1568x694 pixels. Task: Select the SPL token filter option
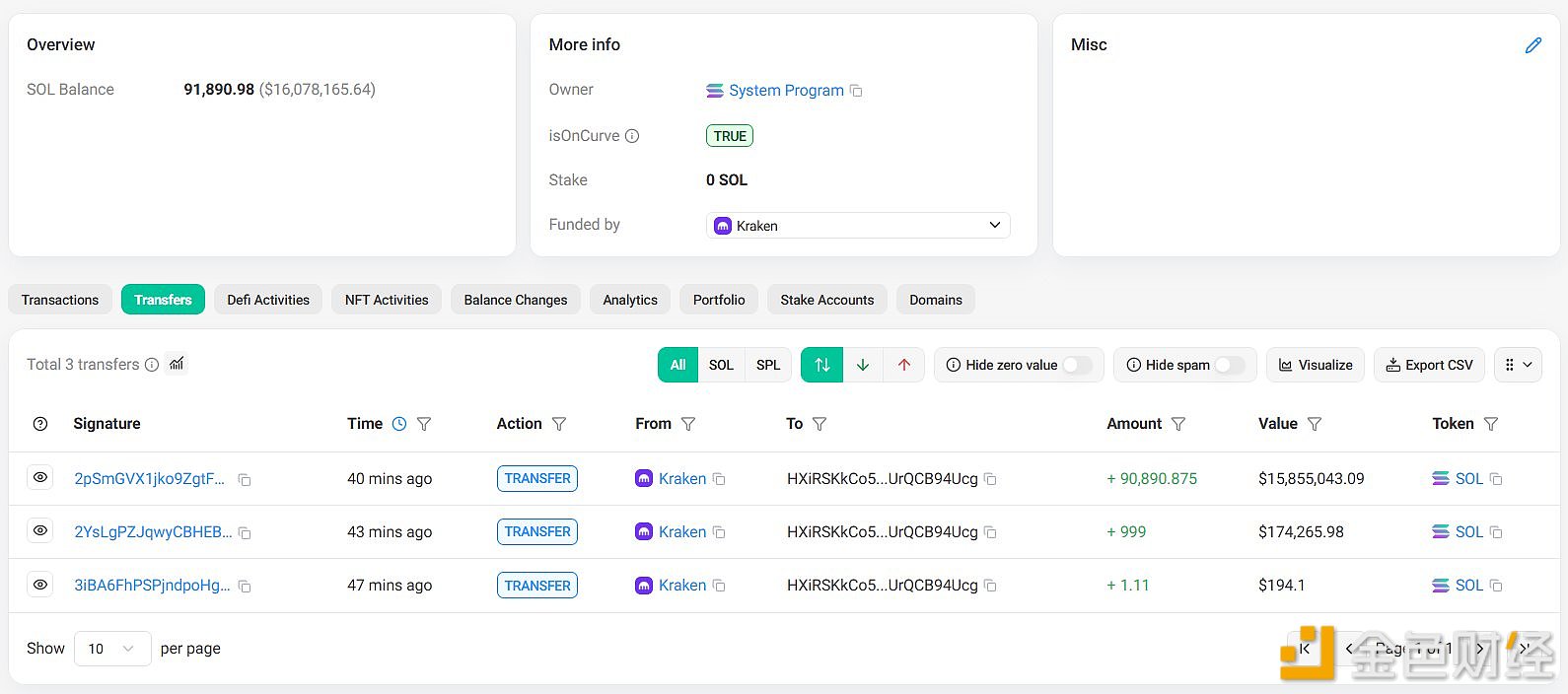pyautogui.click(x=768, y=365)
